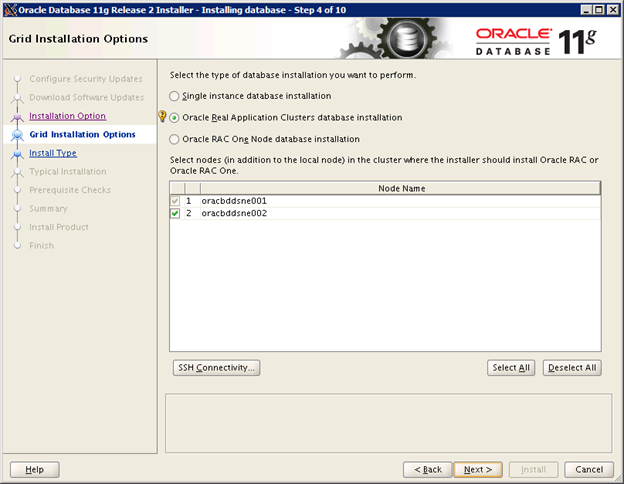Viewport: 624px width, 484px height.
Task: Open SSH Connectivity settings
Action: [216, 368]
